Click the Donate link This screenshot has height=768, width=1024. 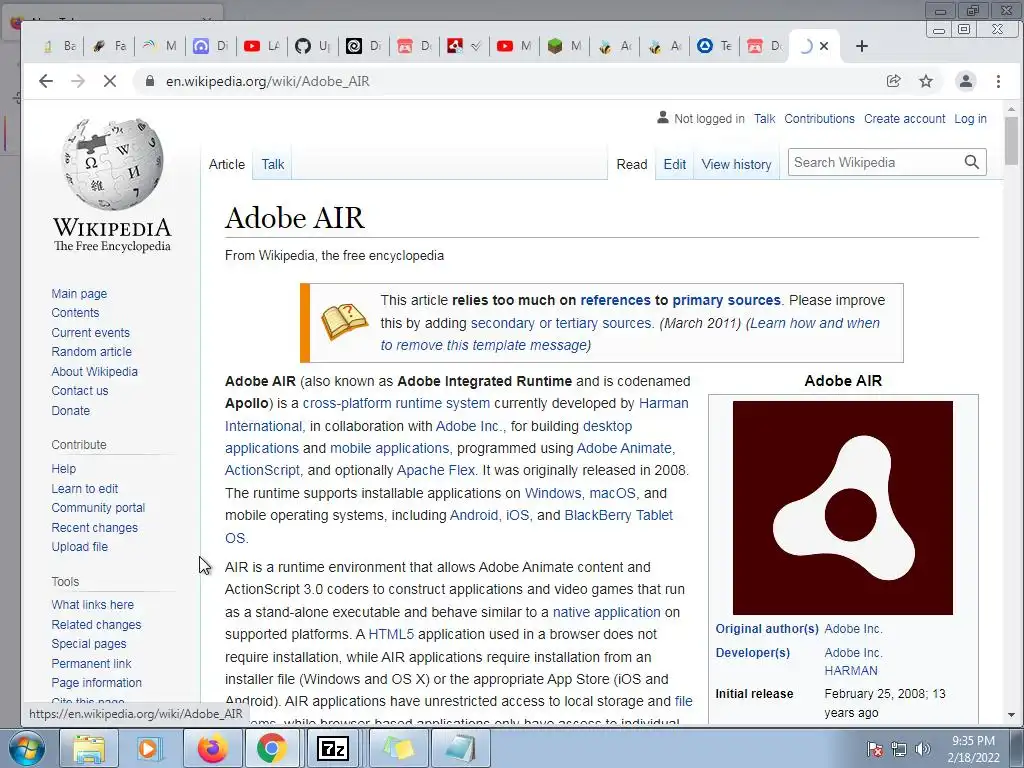(71, 411)
